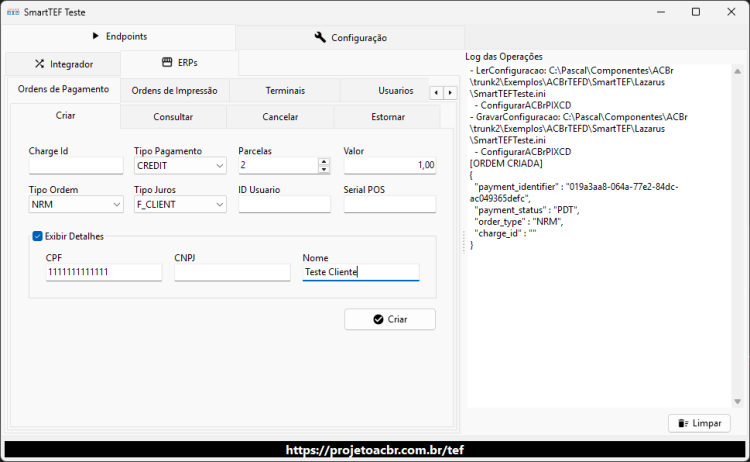
Task: Select the Integrador tab
Action: point(63,64)
